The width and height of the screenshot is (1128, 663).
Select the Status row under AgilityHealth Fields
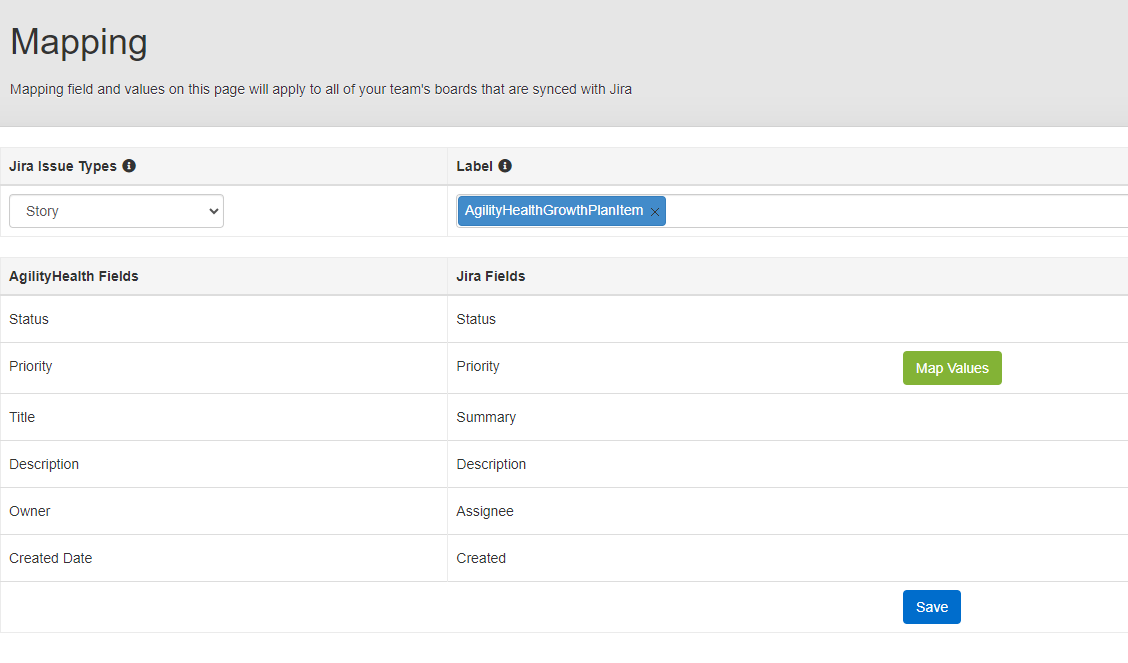pyautogui.click(x=28, y=319)
